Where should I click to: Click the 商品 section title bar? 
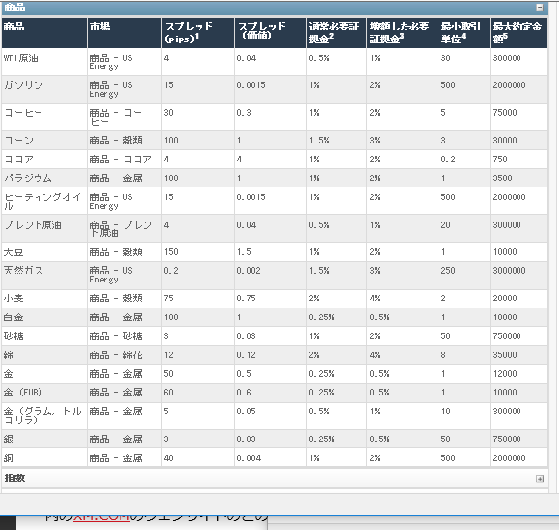coord(275,7)
